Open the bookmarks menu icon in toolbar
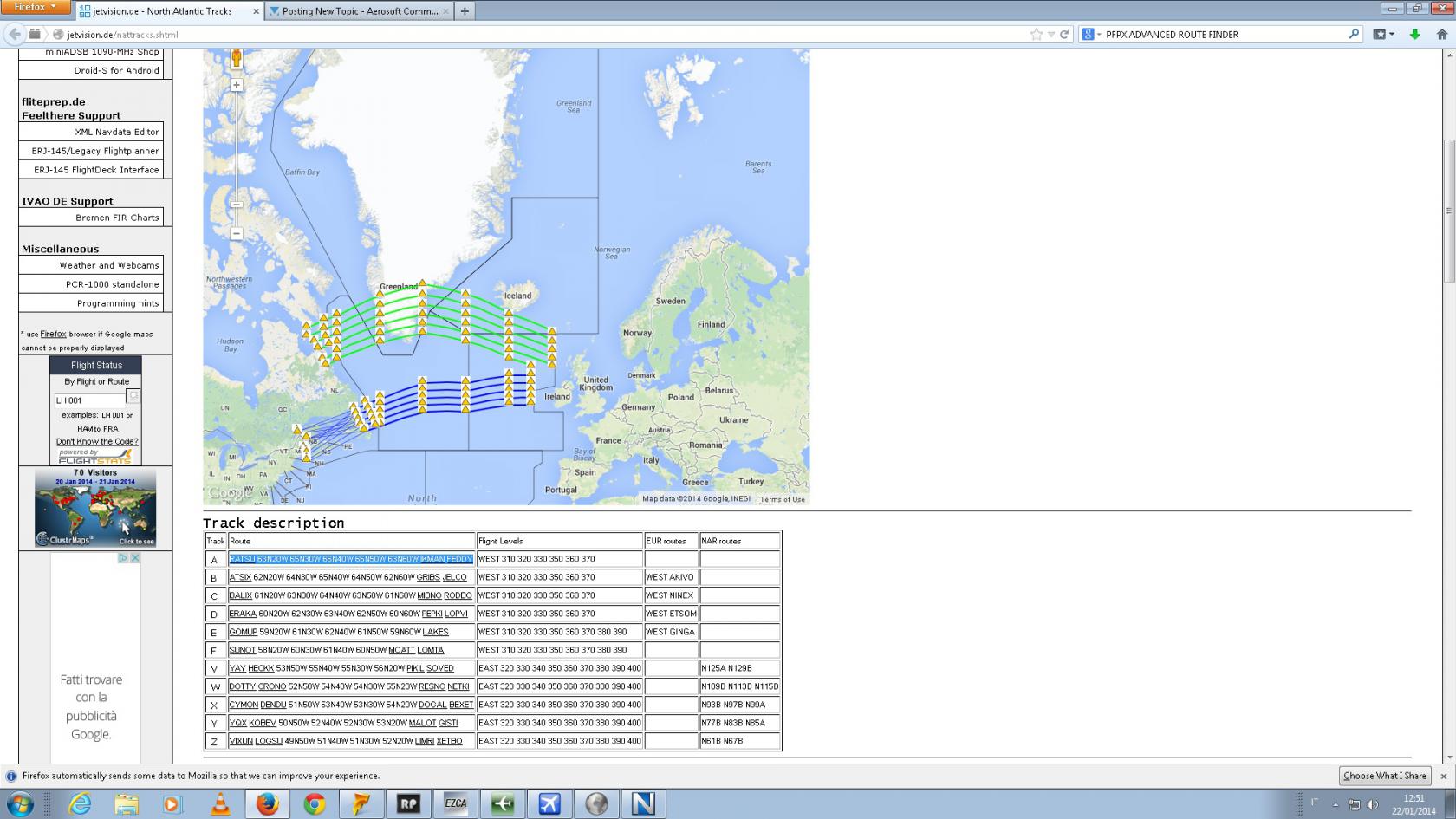This screenshot has height=819, width=1456. pos(1383,35)
